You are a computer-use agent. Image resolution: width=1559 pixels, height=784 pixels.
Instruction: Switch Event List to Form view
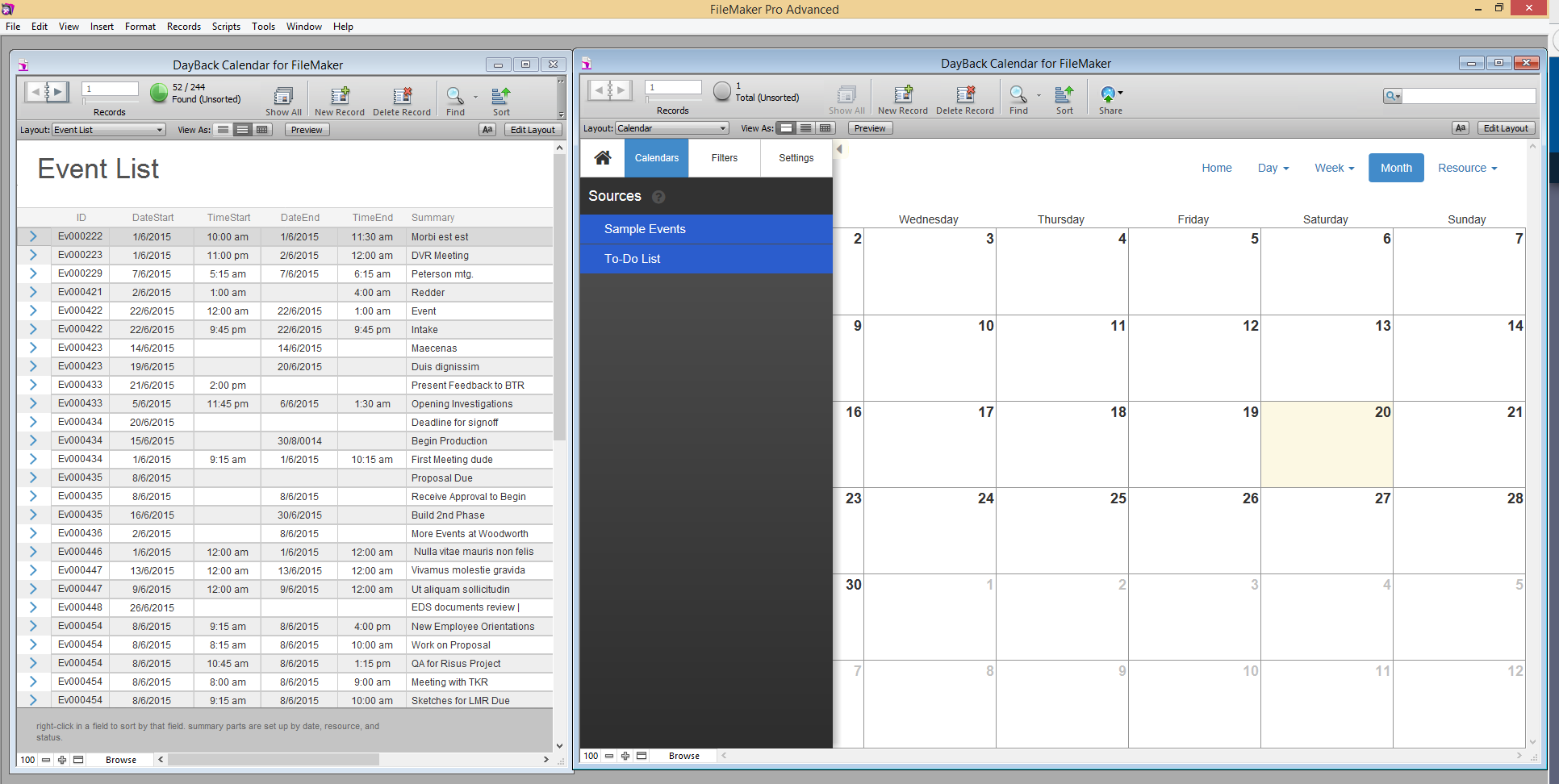click(223, 130)
